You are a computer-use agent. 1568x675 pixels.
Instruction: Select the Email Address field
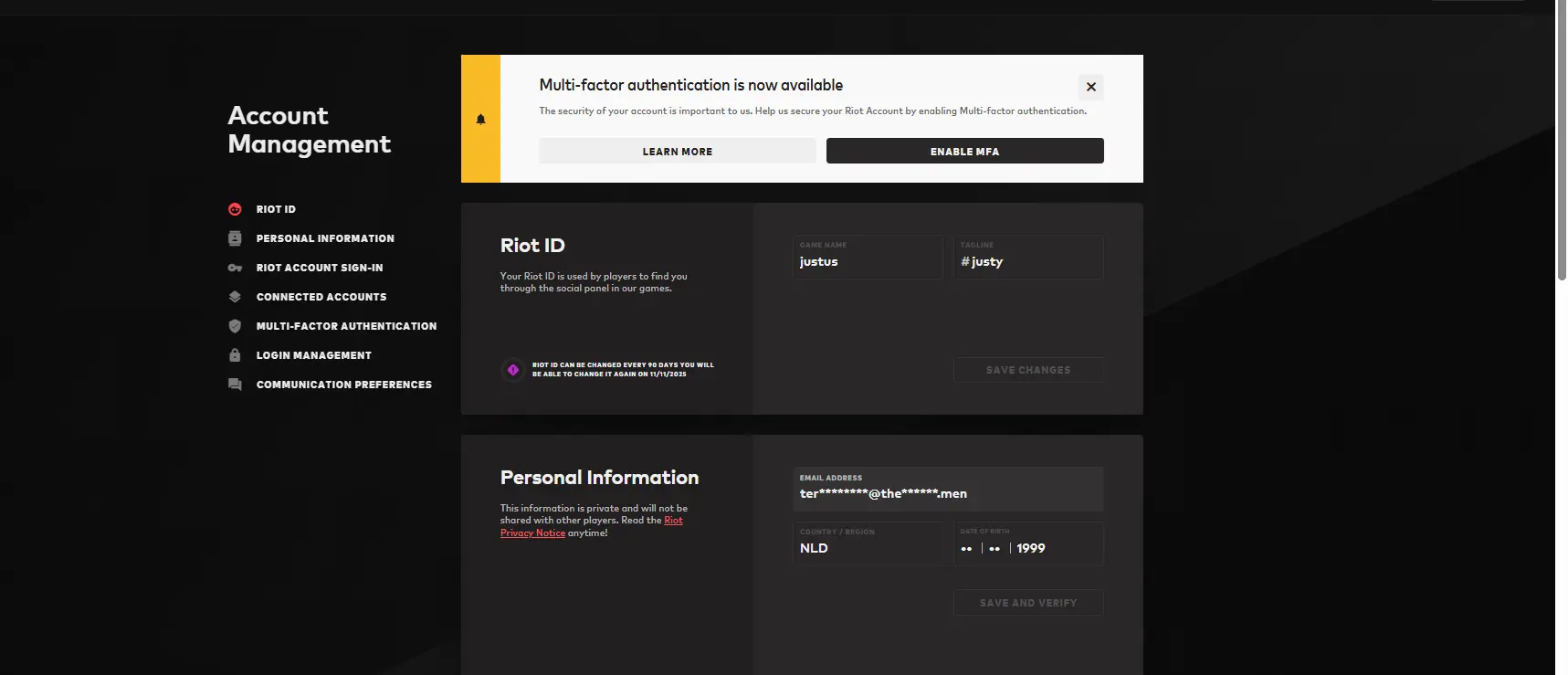pos(947,493)
